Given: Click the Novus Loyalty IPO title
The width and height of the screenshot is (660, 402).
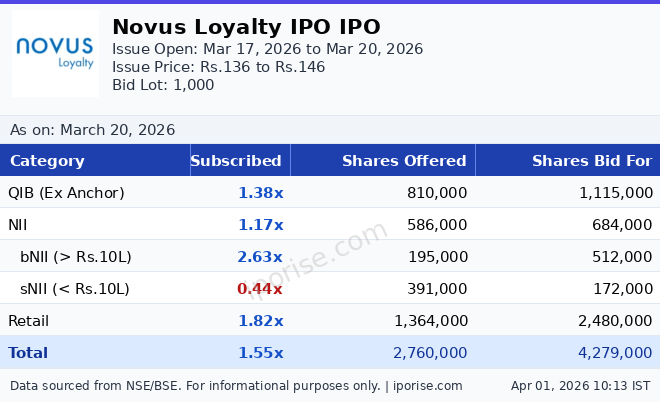Looking at the screenshot, I should tap(246, 27).
